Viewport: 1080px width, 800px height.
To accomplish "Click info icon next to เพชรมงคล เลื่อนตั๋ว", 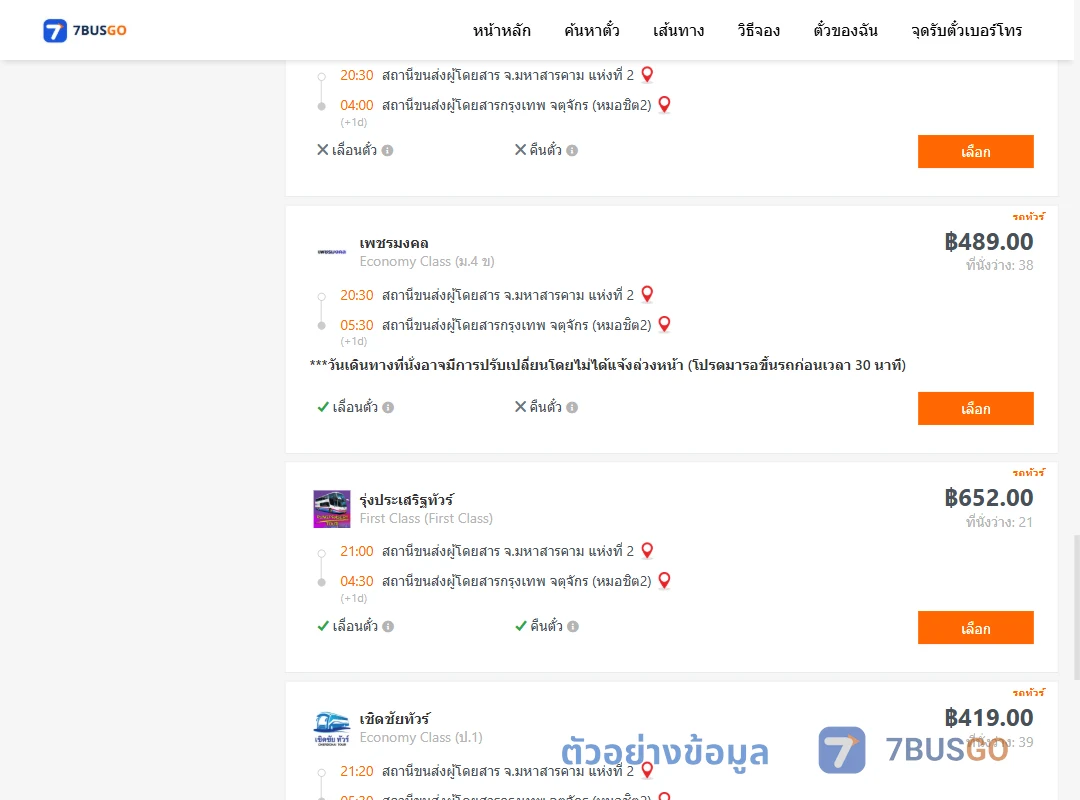I will [x=388, y=407].
